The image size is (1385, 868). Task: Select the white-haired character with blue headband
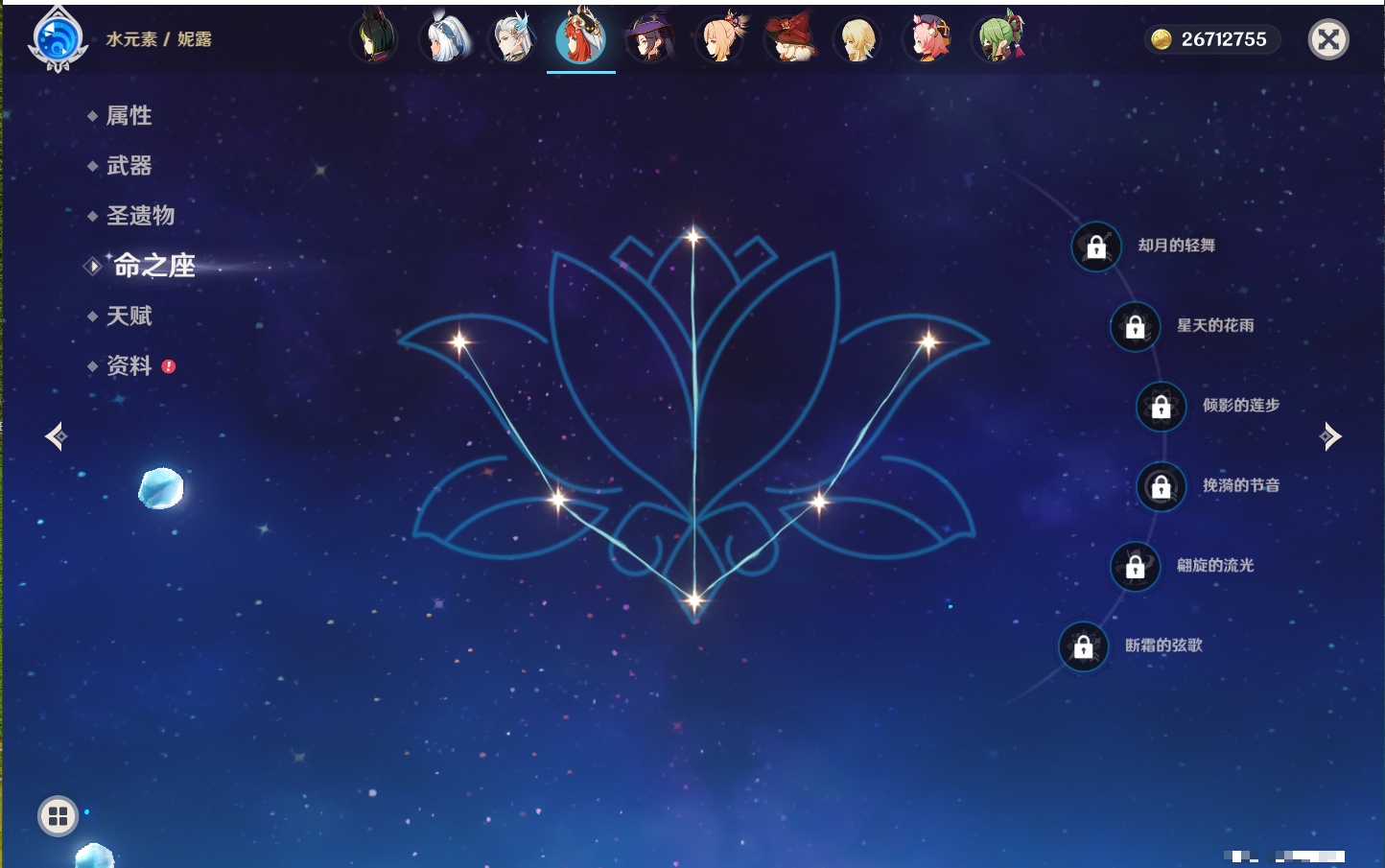tap(445, 39)
